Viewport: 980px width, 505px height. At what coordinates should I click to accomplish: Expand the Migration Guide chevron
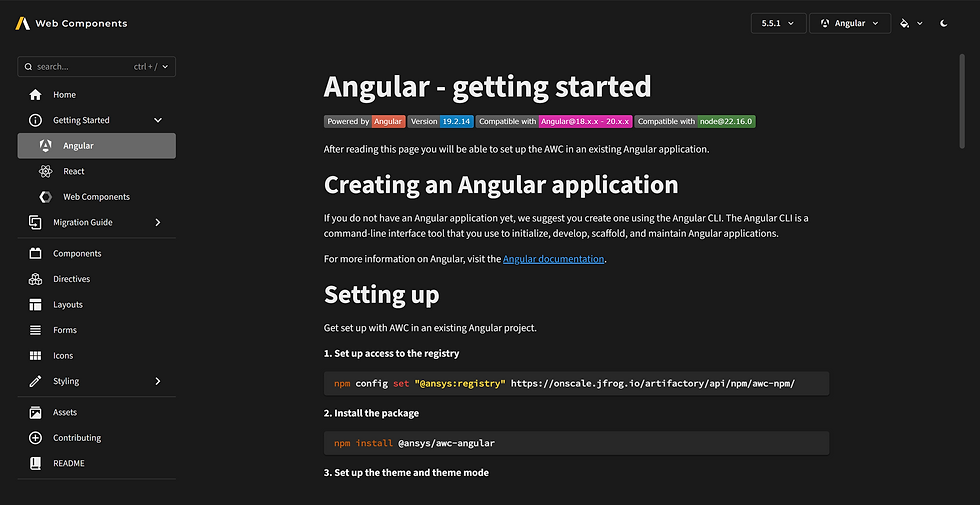pyautogui.click(x=158, y=222)
